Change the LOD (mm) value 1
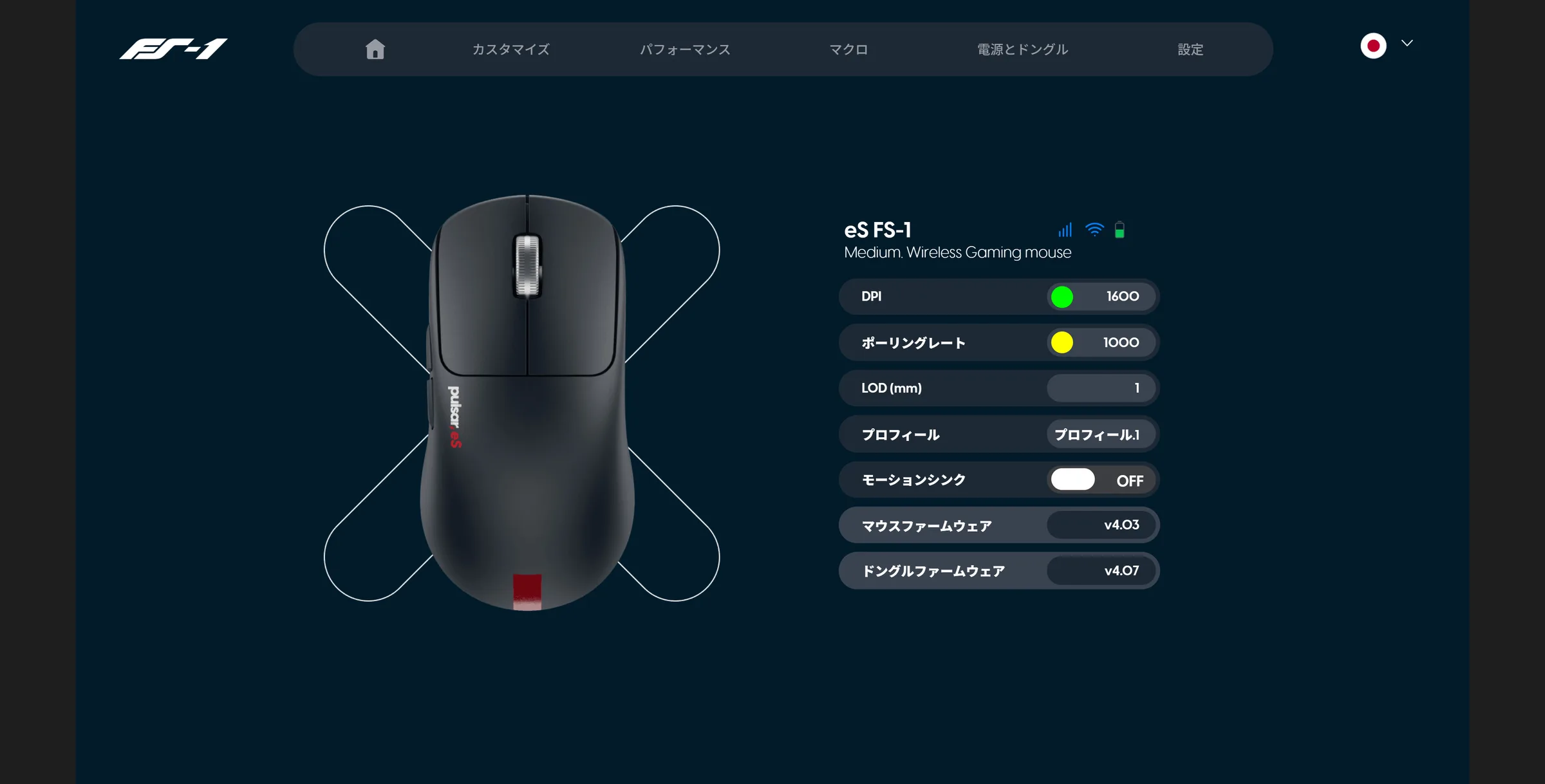This screenshot has height=784, width=1545. (1101, 388)
